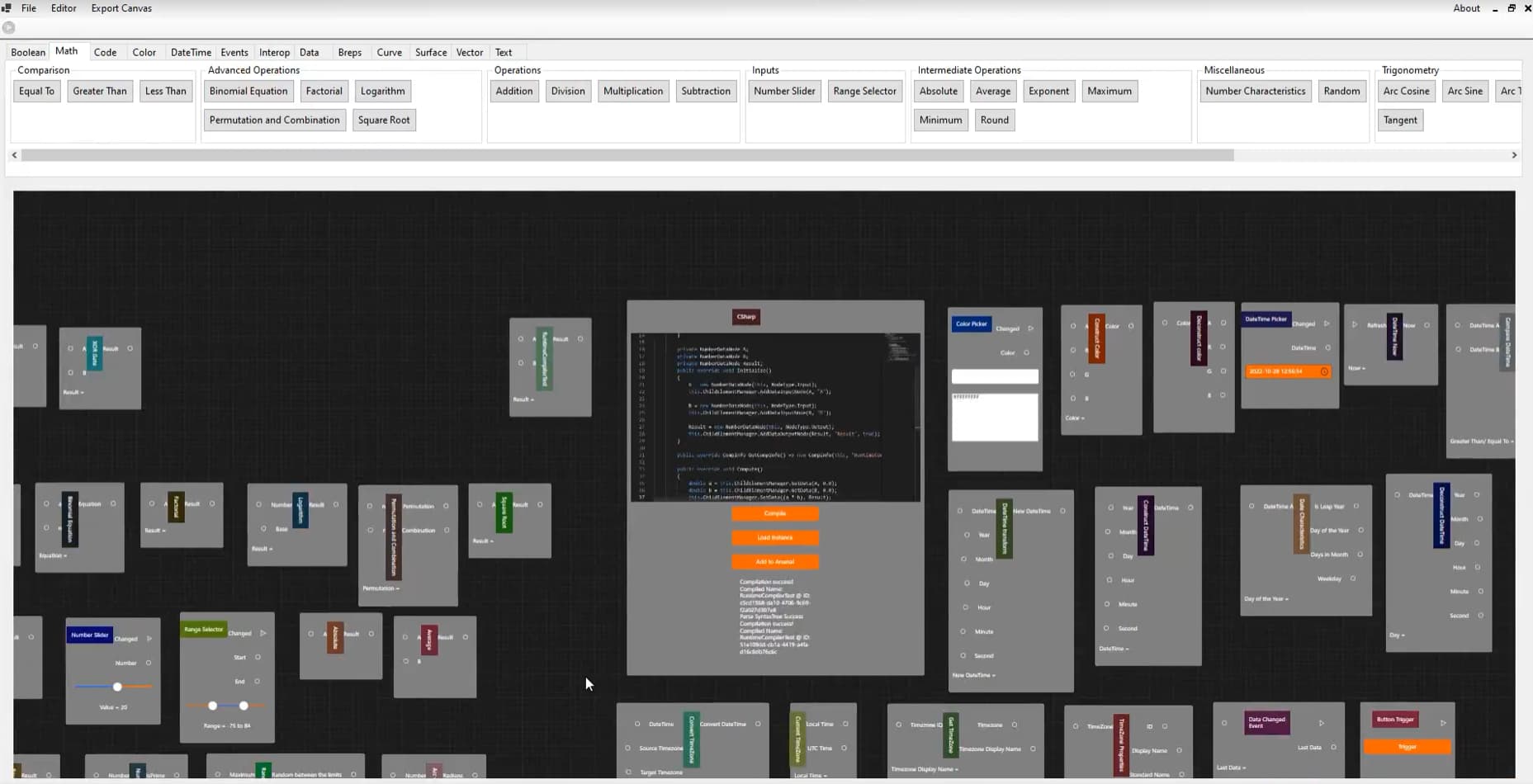This screenshot has width=1533, height=784.
Task: Expand the Color dropdown on Construct Color node
Action: [1075, 418]
